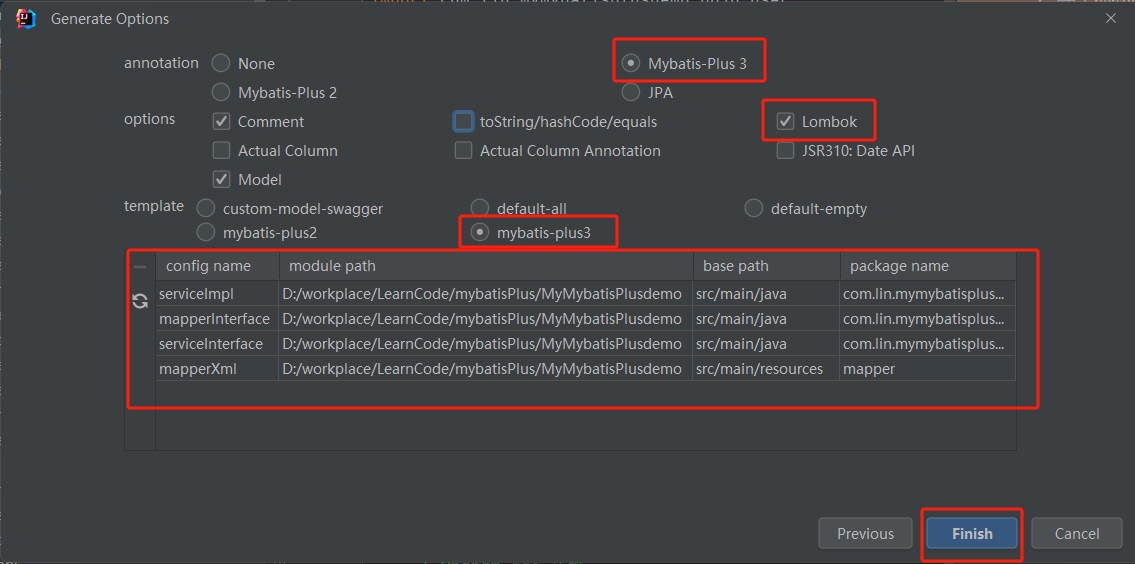Image resolution: width=1135 pixels, height=564 pixels.
Task: Click the minus icon above the config table
Action: point(140,267)
